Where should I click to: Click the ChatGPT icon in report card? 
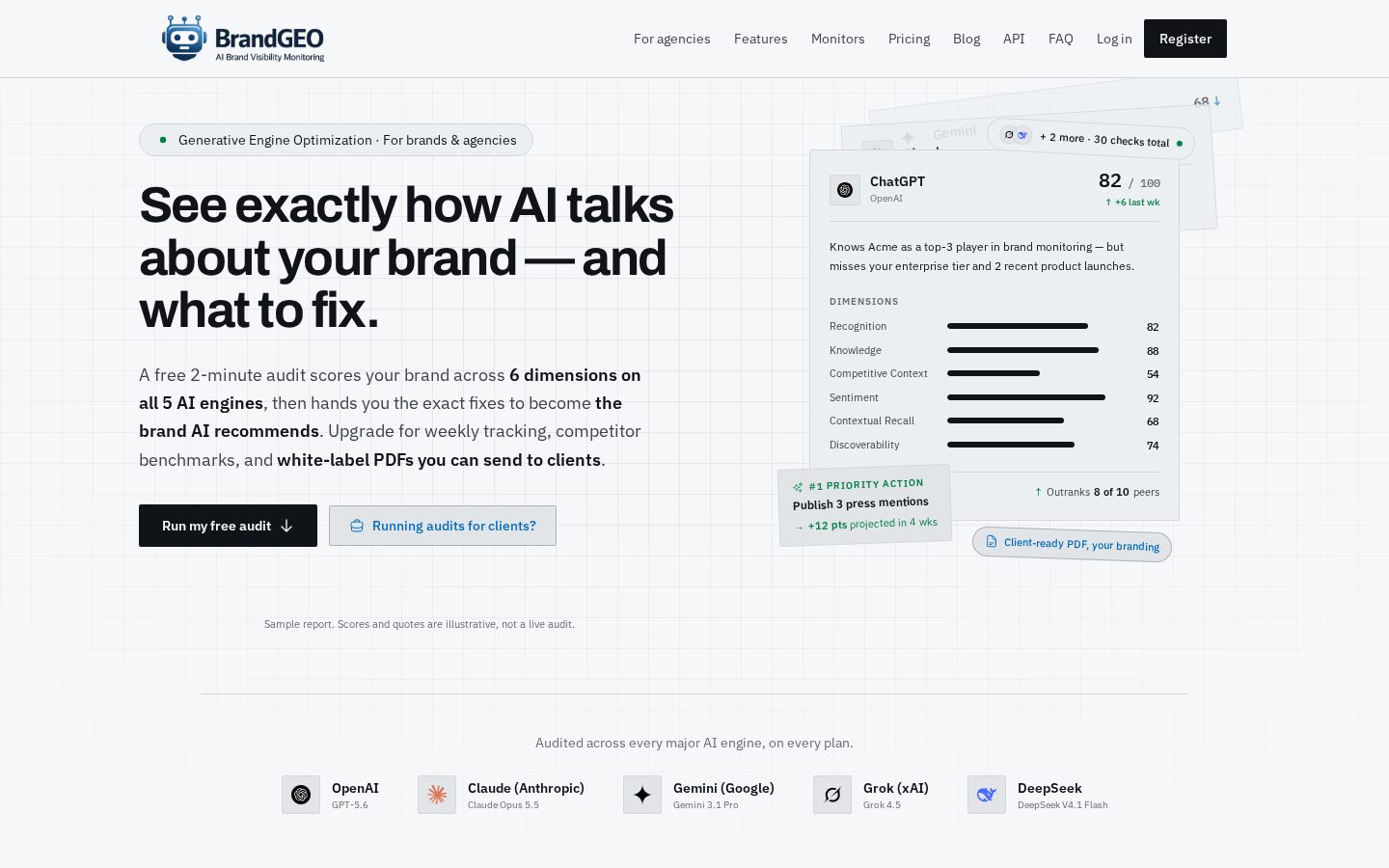tap(845, 190)
